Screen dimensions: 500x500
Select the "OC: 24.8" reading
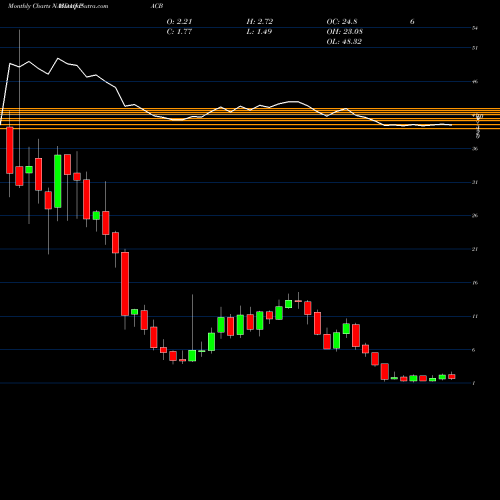342,22
